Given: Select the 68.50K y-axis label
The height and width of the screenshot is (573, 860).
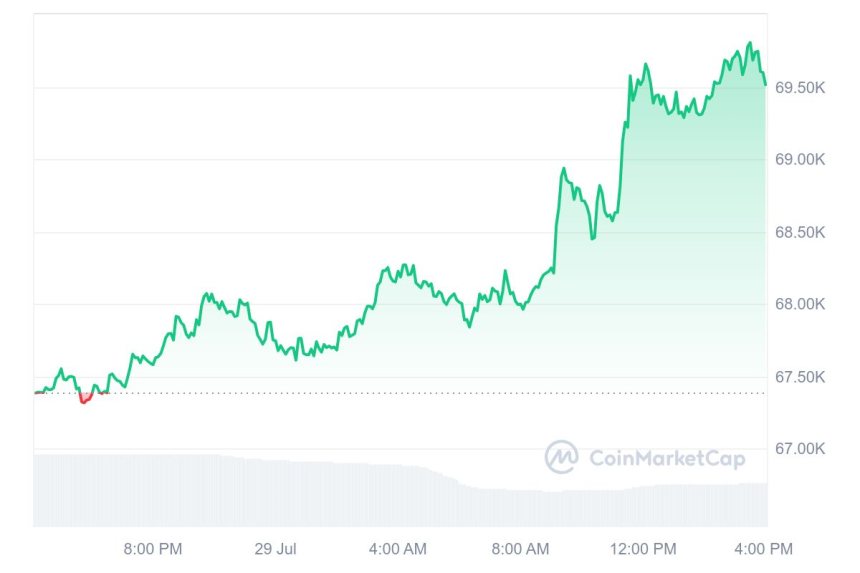Looking at the screenshot, I should coord(800,232).
